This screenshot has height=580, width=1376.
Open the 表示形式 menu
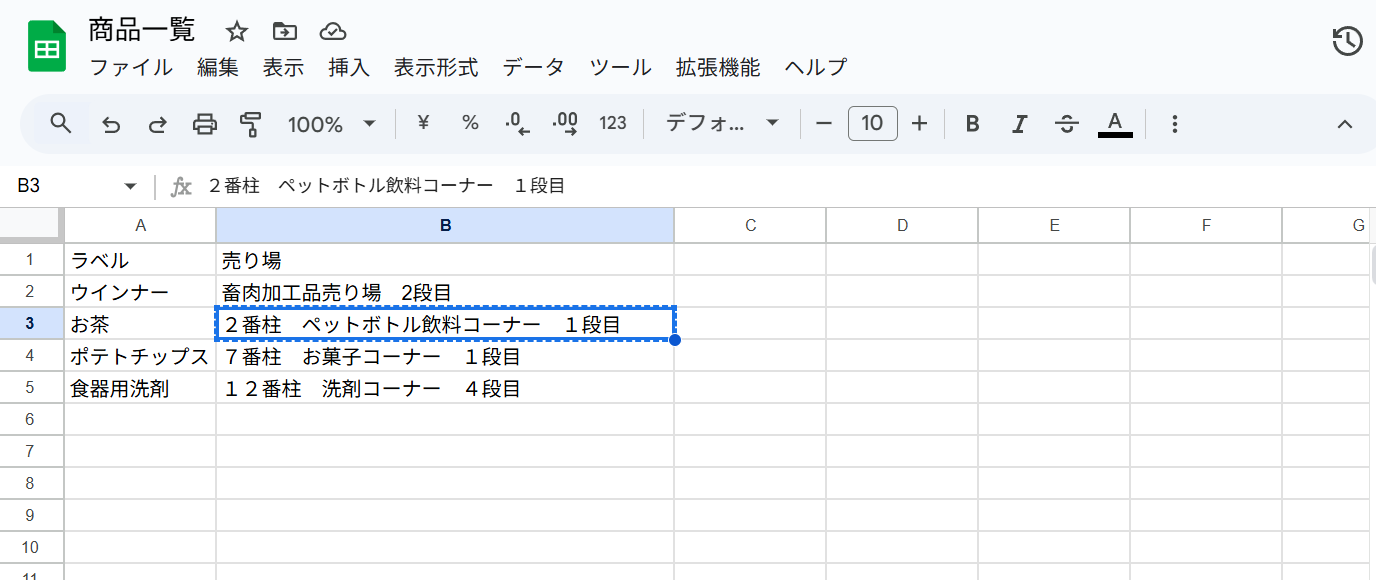[x=436, y=68]
